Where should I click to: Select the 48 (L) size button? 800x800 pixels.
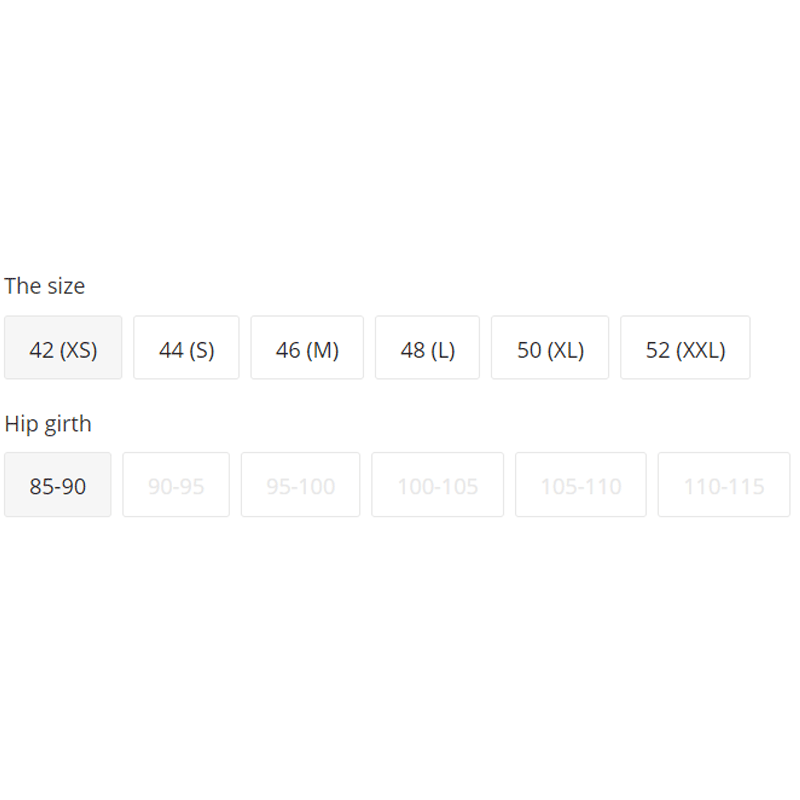[x=427, y=348]
